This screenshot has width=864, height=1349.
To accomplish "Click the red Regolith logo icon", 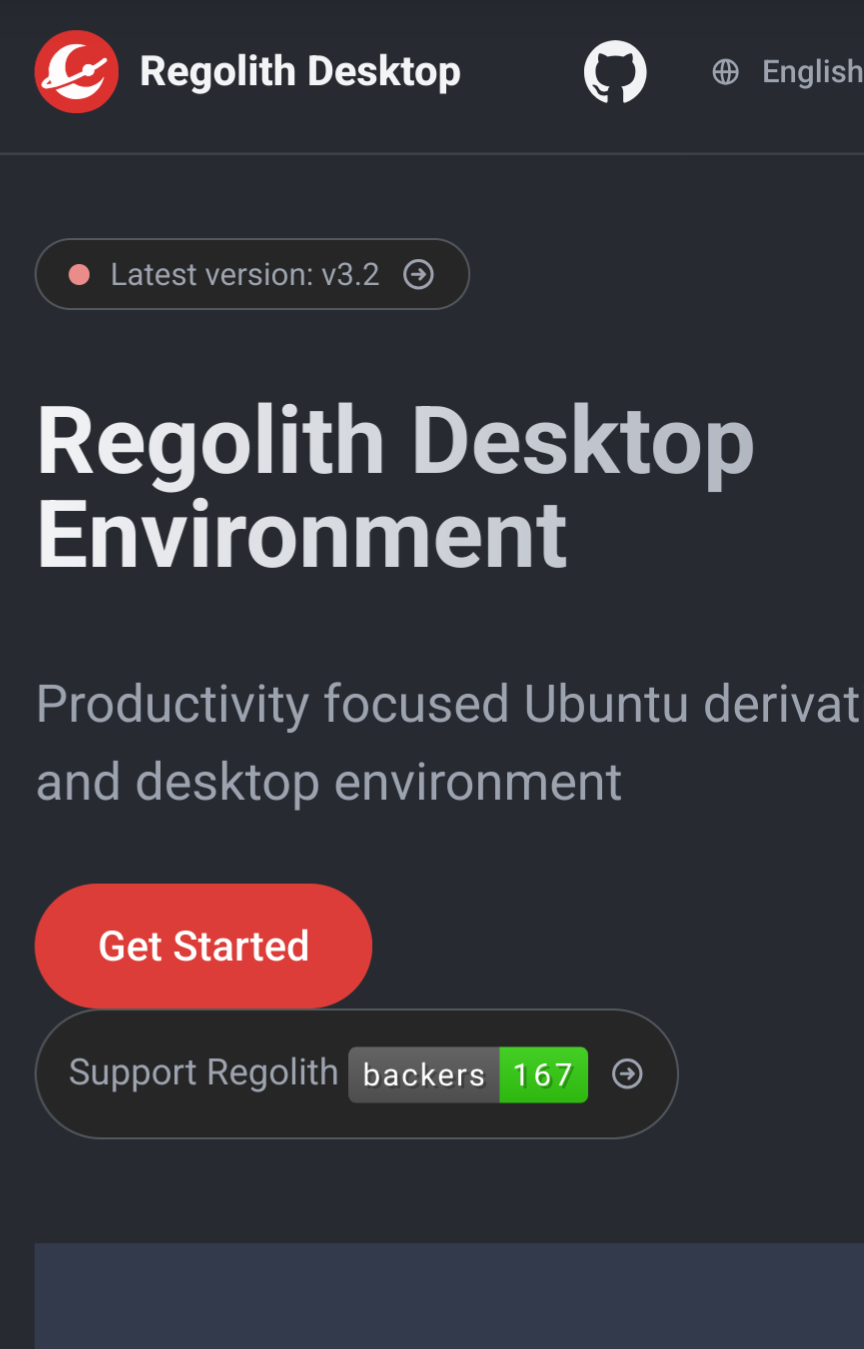I will [76, 71].
